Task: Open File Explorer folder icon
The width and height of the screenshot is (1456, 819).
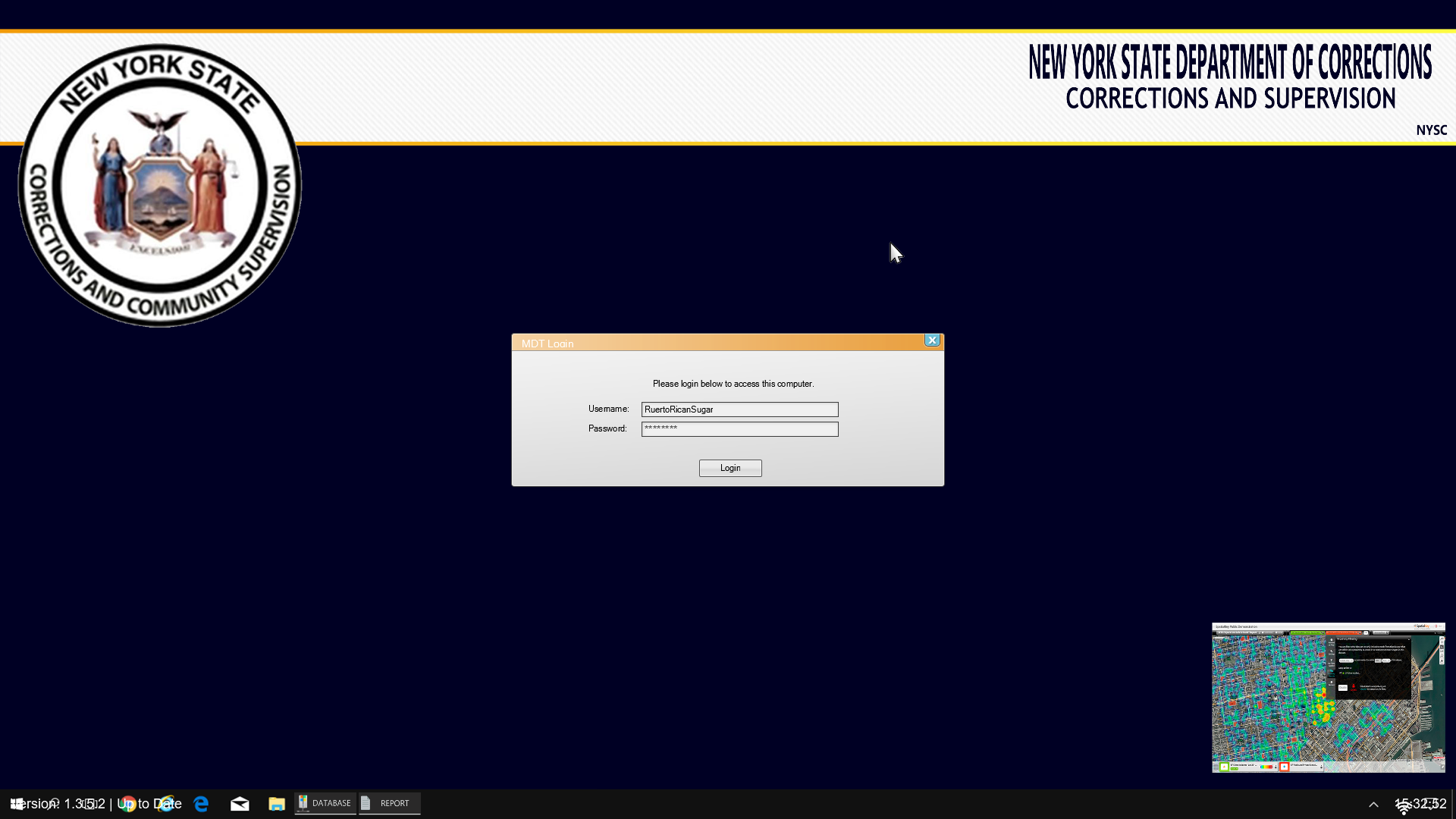Action: 277,804
